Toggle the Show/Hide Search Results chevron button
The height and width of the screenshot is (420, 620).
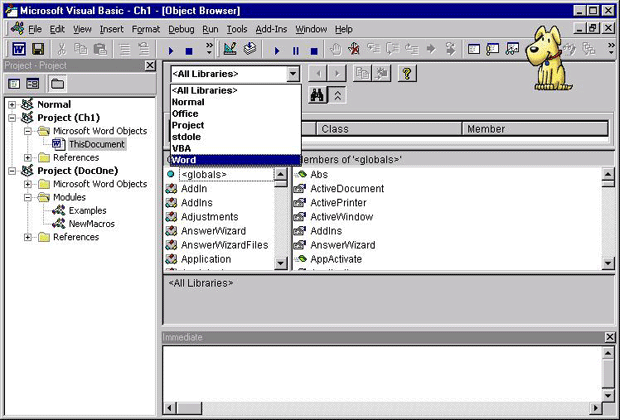tap(338, 95)
